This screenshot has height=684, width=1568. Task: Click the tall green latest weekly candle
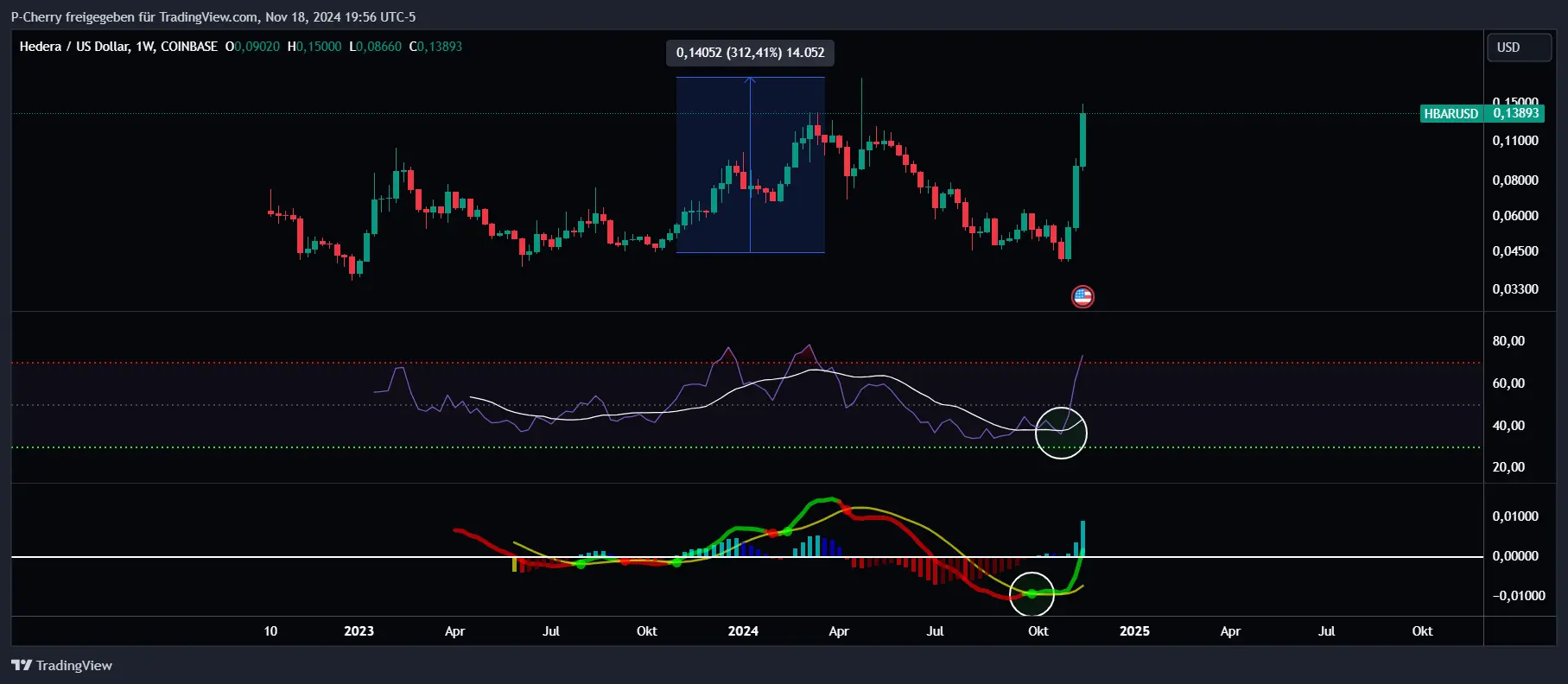point(1082,138)
